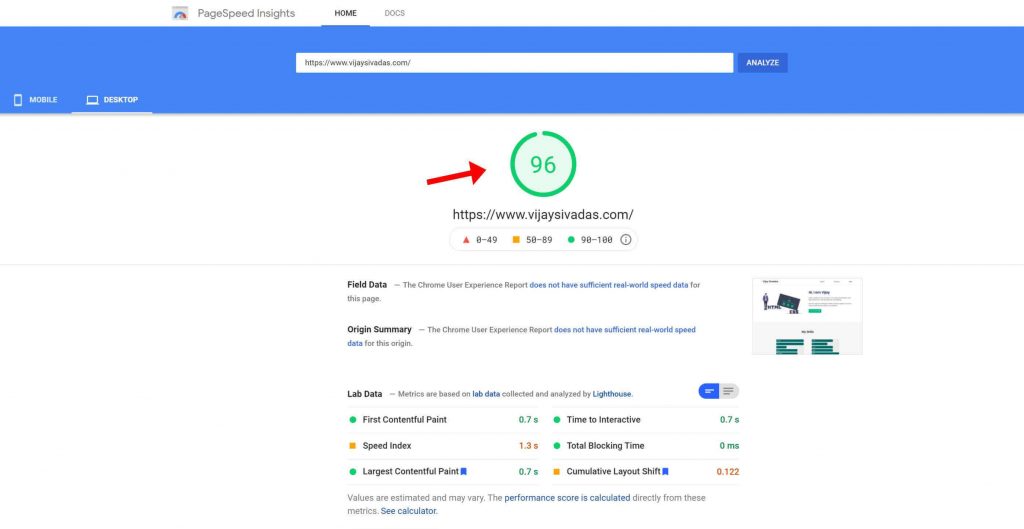Click the ANALYZE button
The width and height of the screenshot is (1024, 529).
coord(763,63)
